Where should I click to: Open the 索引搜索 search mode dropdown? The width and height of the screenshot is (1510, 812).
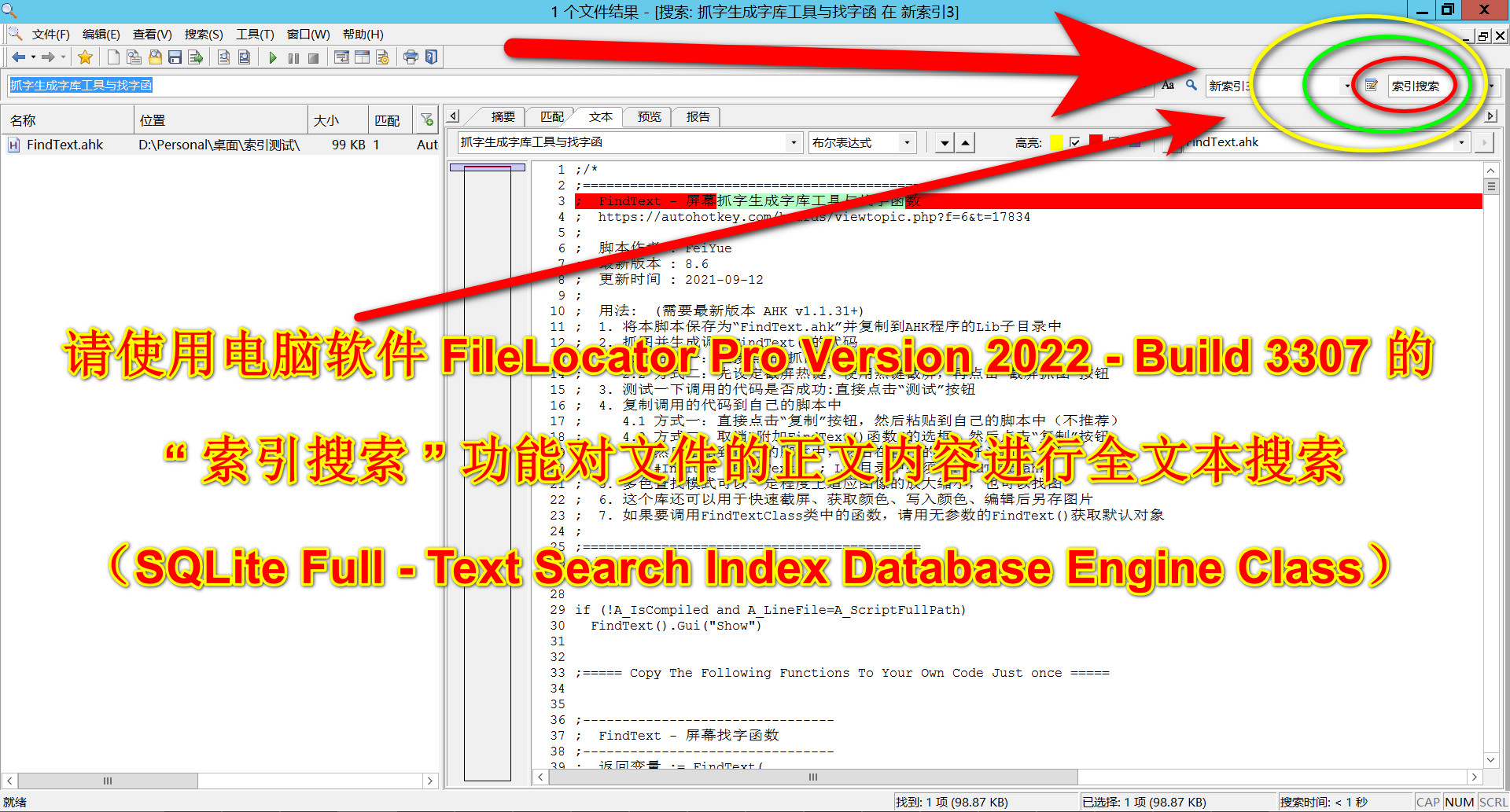pos(1490,86)
